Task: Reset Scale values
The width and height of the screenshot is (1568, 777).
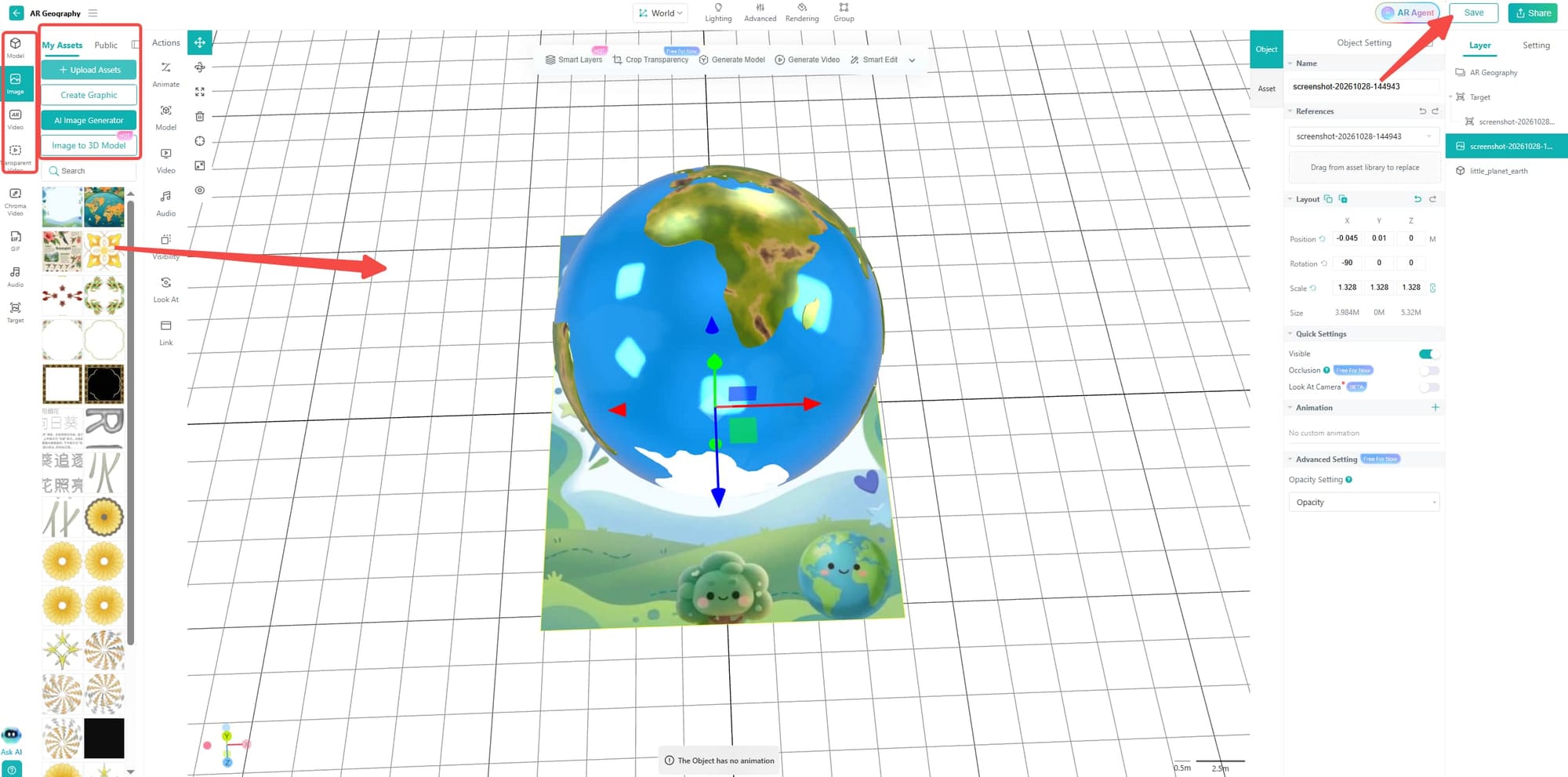Action: click(x=1313, y=289)
